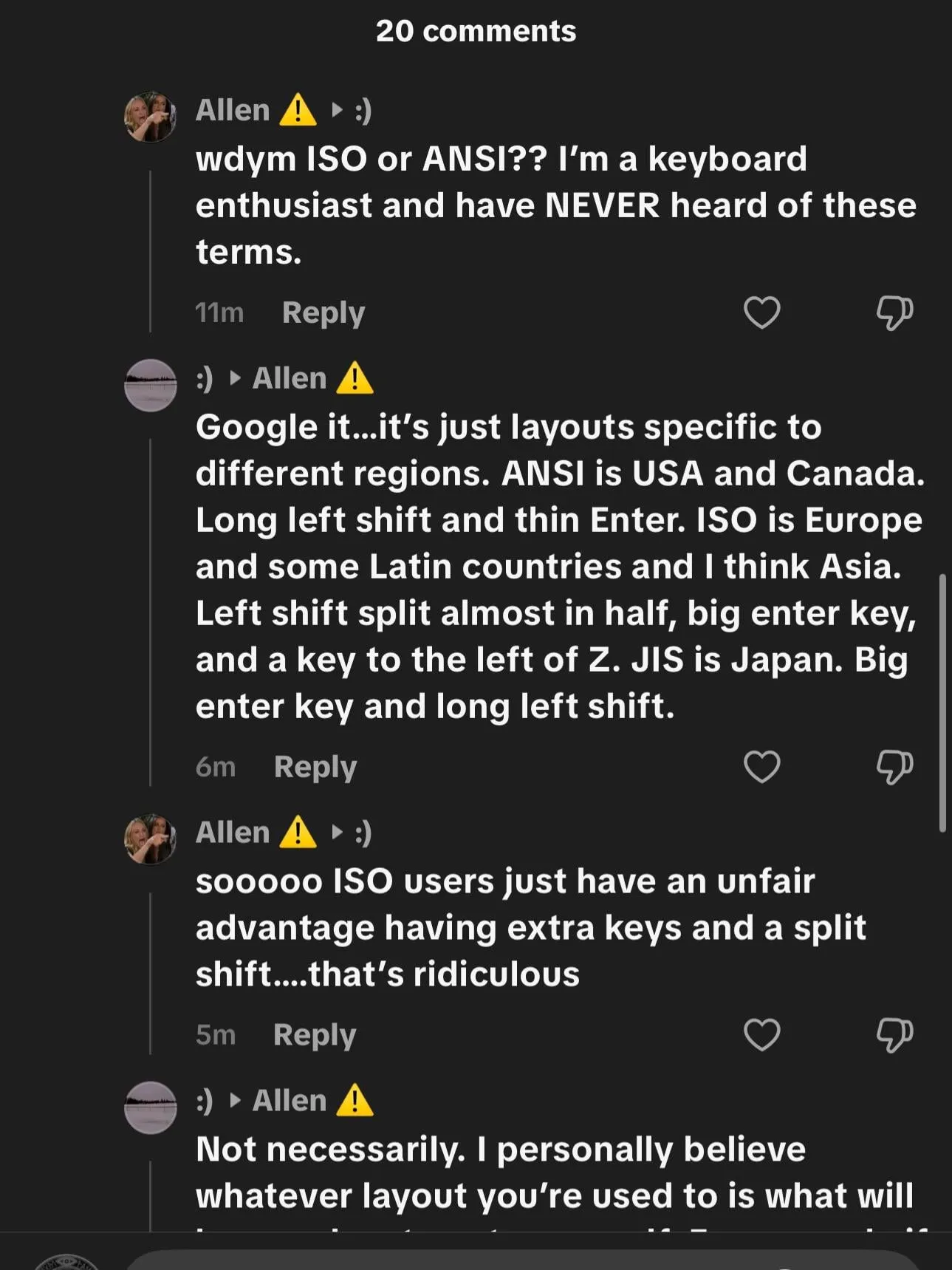Like Allen's "wdym ISO or ANSI" comment

(761, 313)
